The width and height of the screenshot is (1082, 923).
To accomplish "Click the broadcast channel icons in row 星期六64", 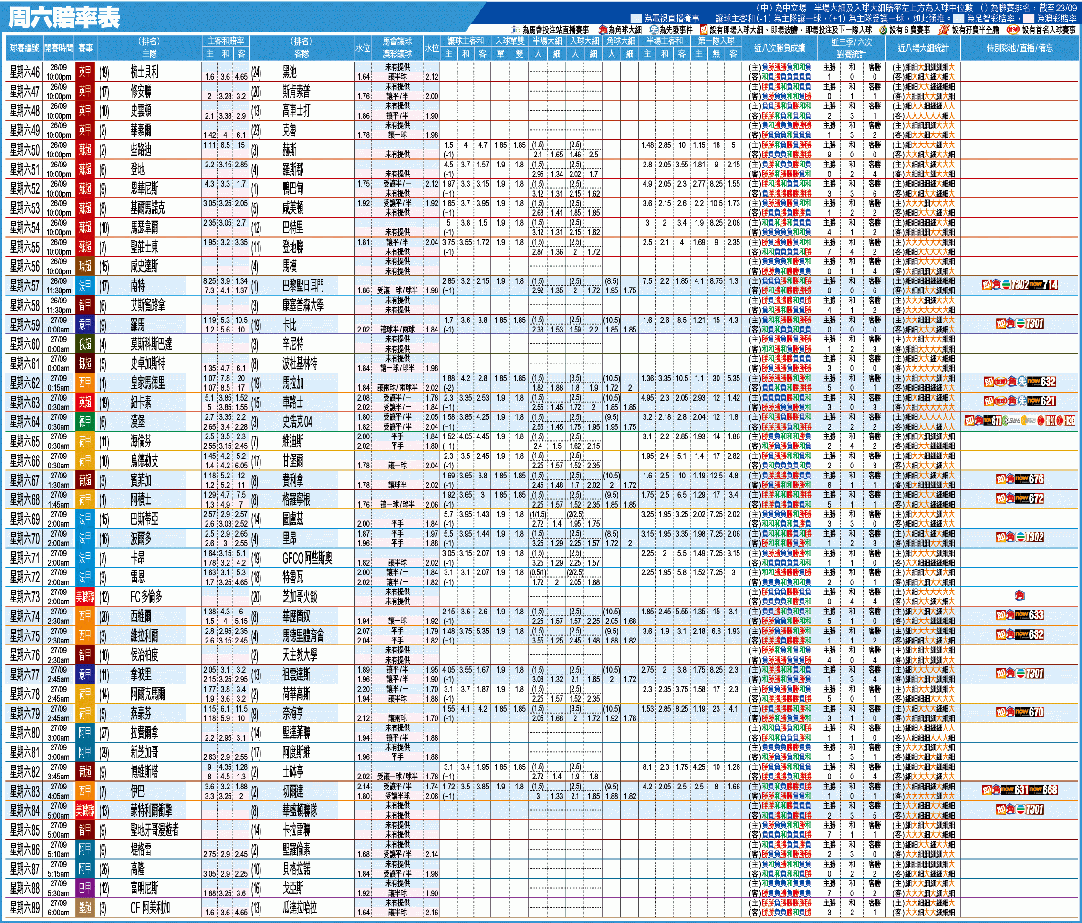I will tap(1020, 420).
